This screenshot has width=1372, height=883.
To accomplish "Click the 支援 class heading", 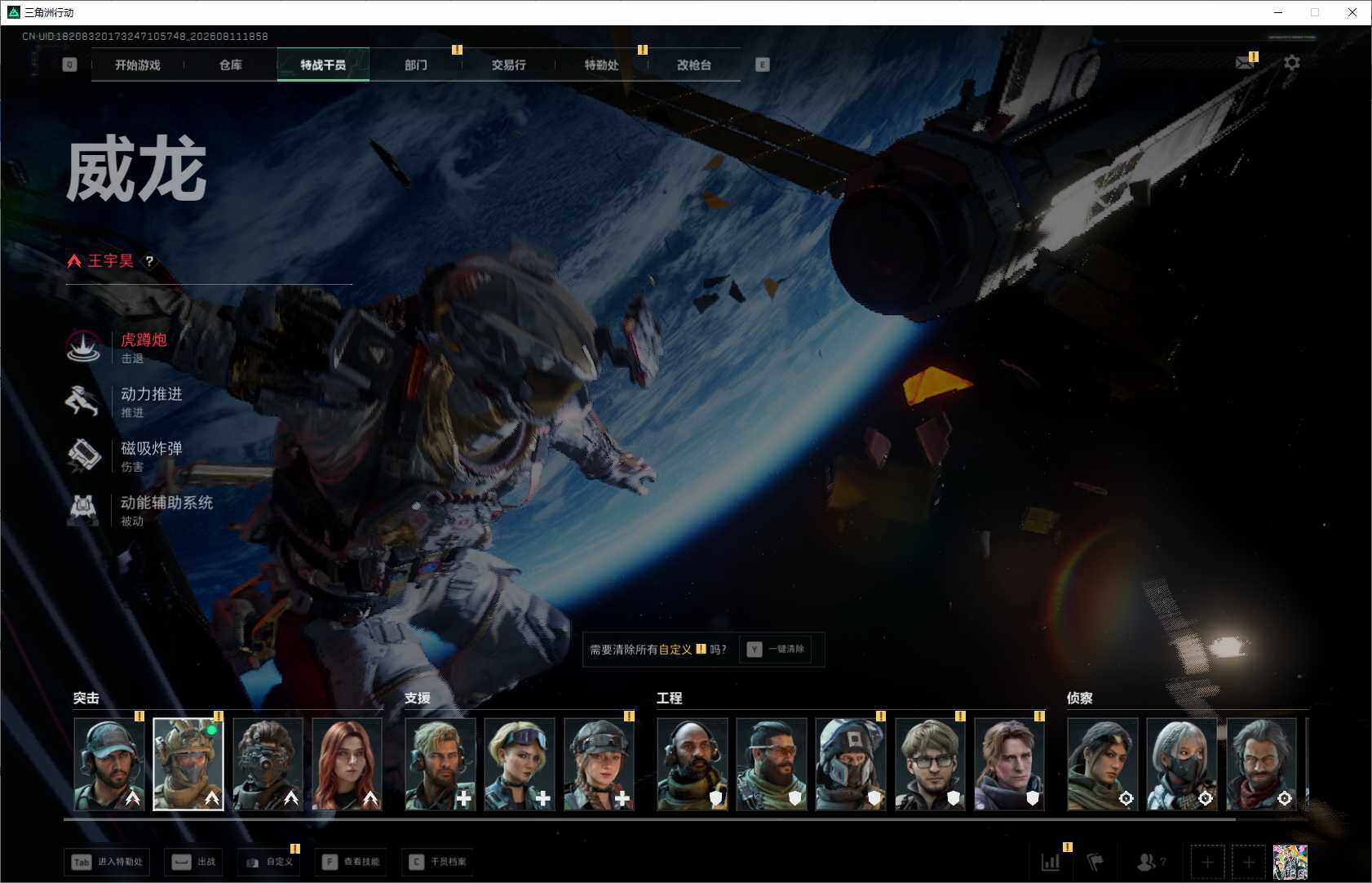I will 418,699.
